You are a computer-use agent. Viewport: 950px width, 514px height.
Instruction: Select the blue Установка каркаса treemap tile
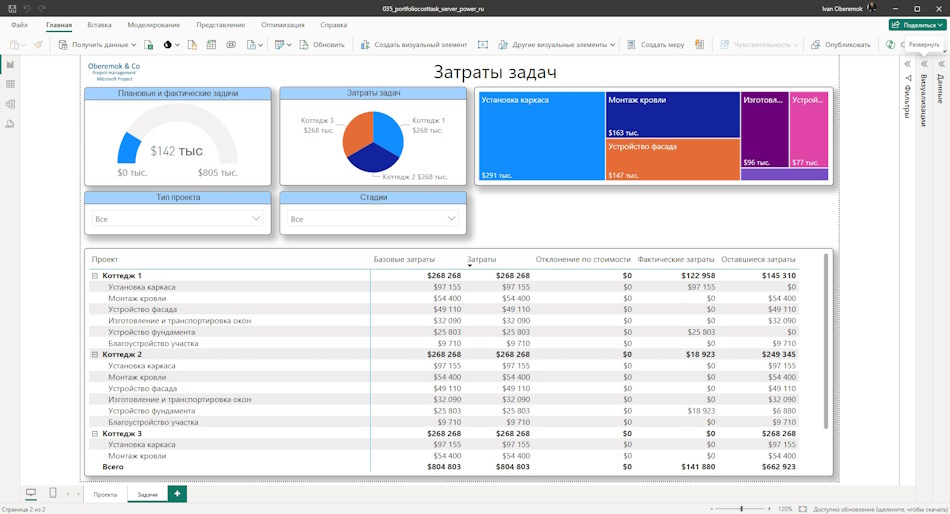click(542, 136)
